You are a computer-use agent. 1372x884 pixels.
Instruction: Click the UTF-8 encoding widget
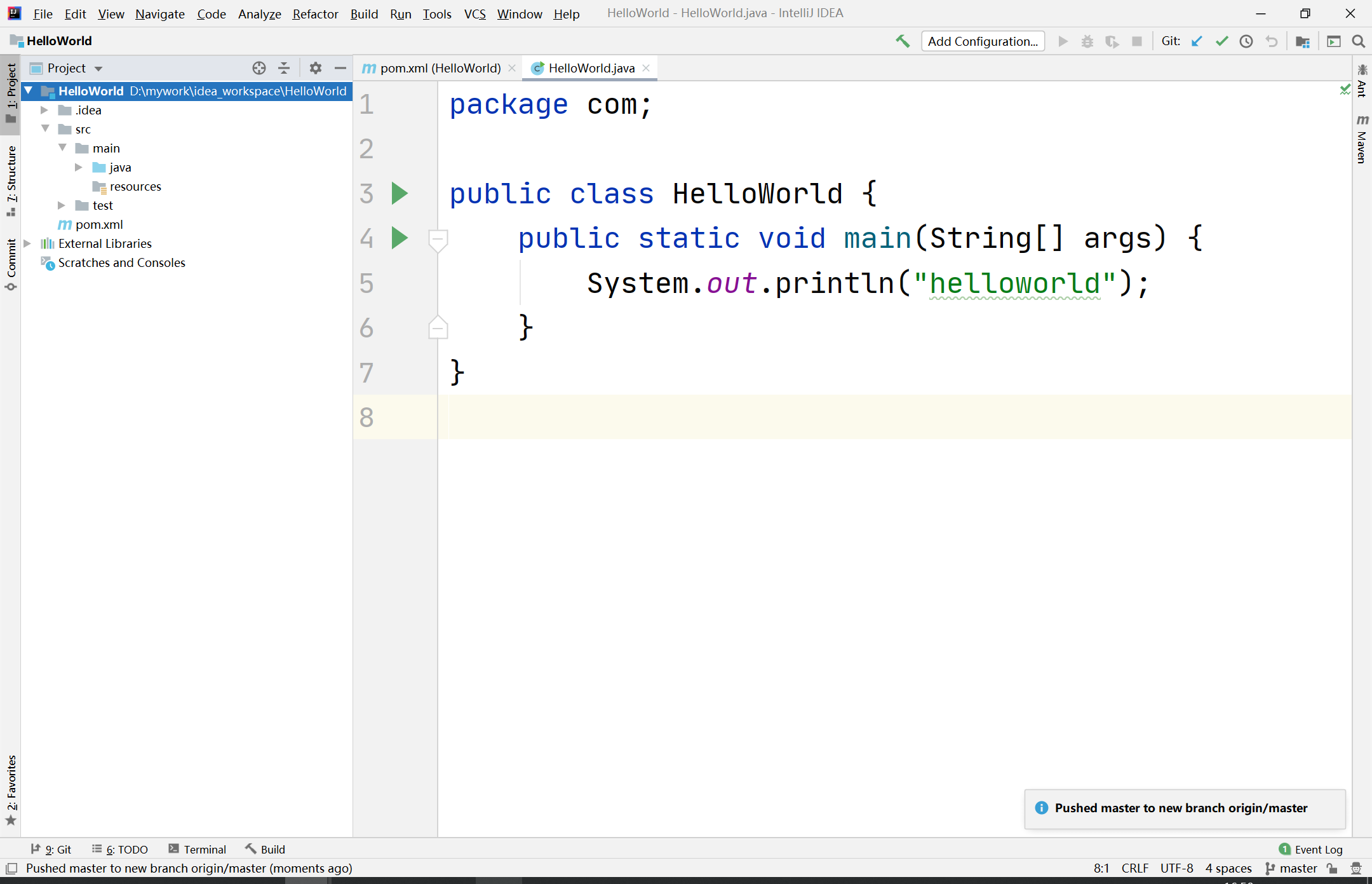(1176, 868)
